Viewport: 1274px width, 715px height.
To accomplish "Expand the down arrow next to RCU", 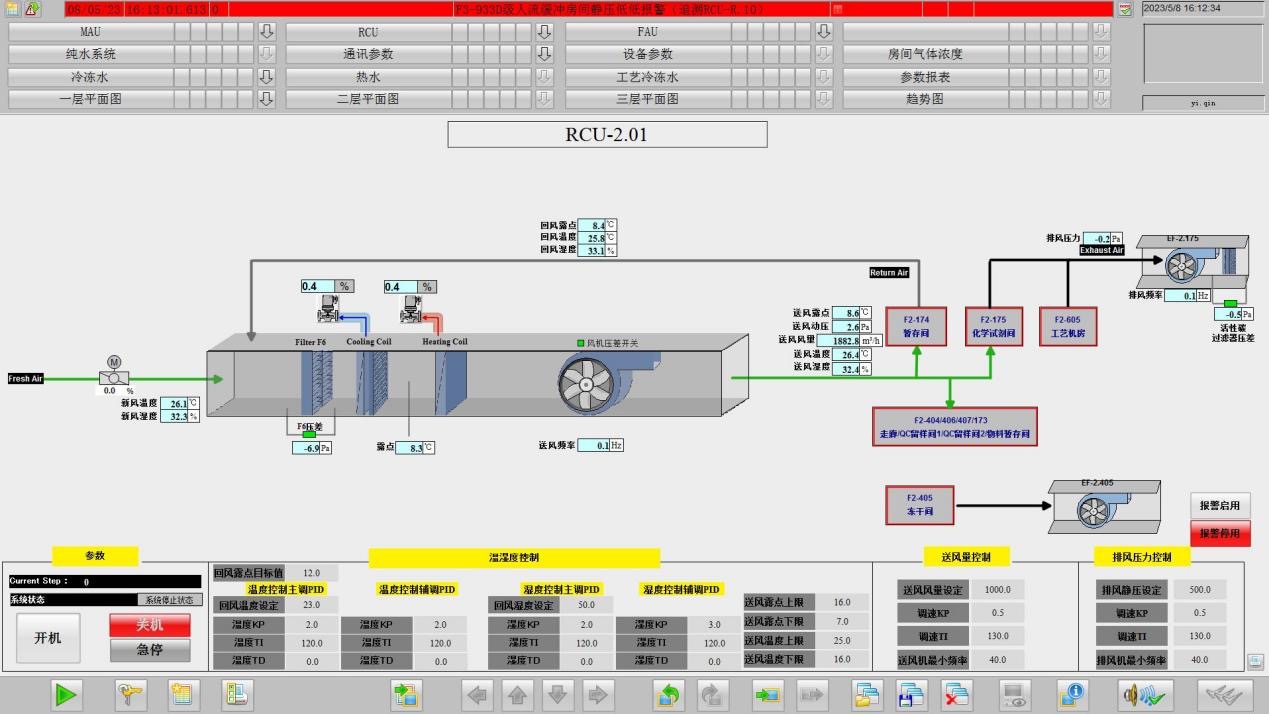I will pos(544,32).
